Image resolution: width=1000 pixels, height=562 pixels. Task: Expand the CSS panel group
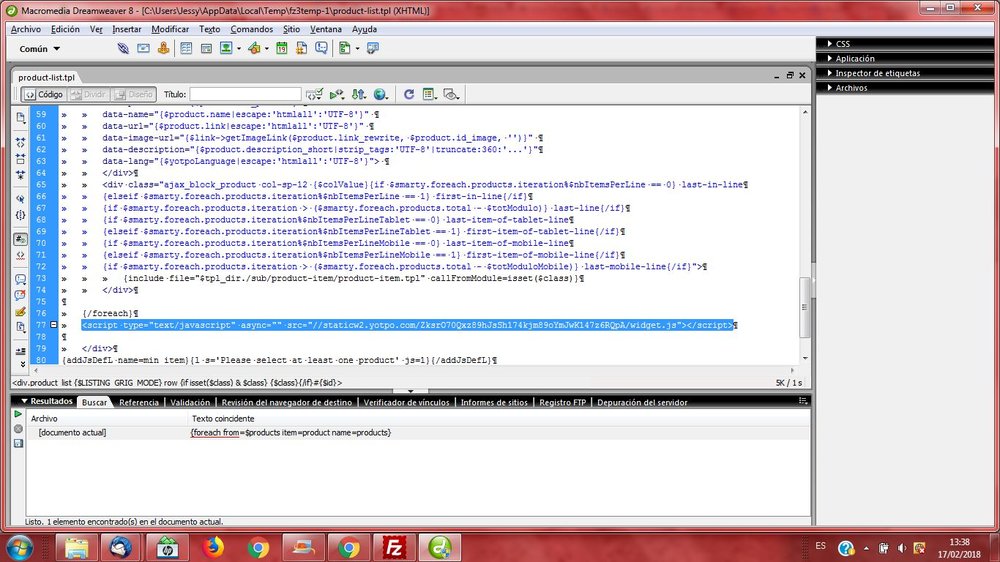[x=842, y=44]
